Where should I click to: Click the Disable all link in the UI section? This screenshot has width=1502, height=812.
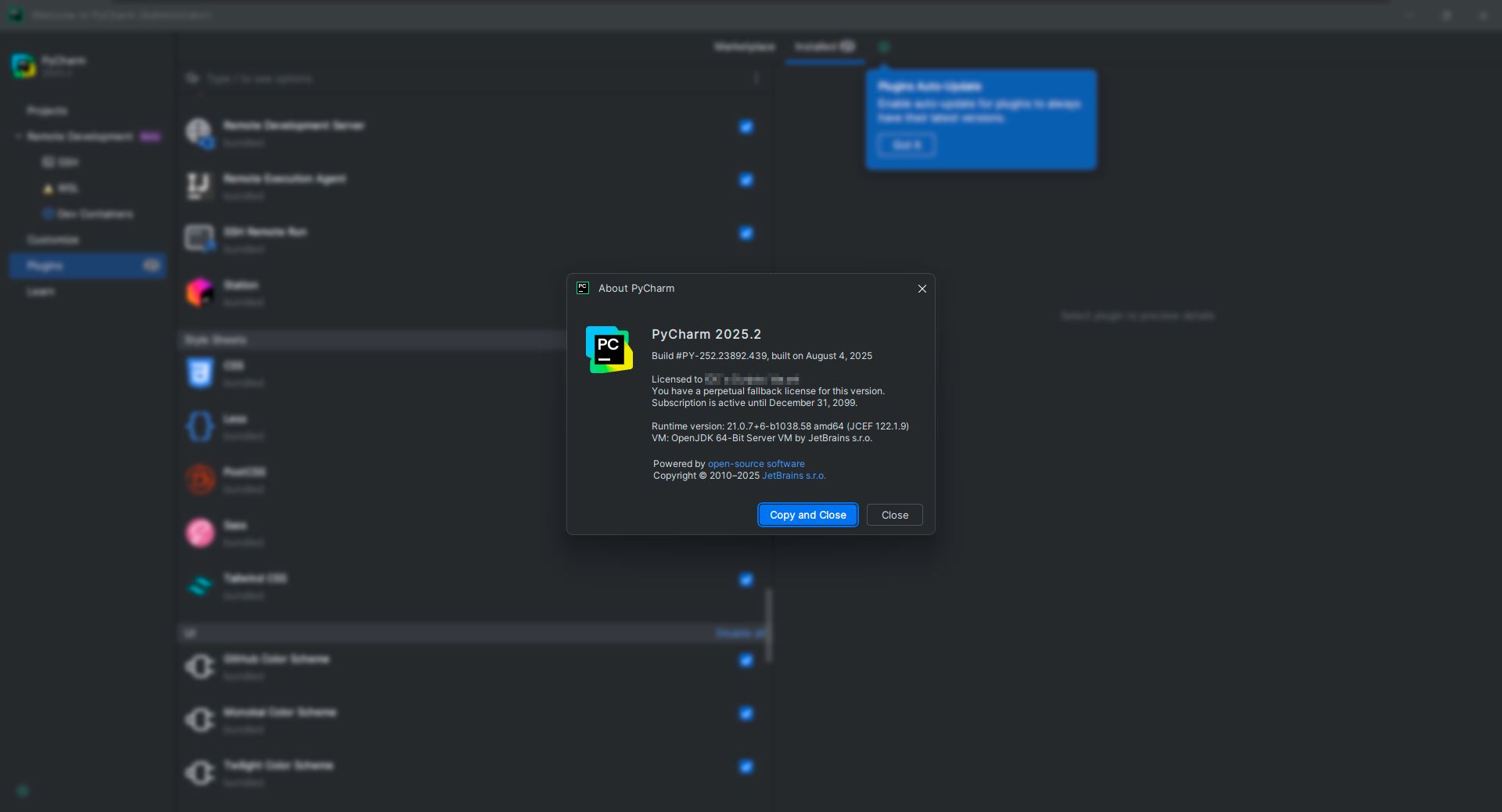739,633
